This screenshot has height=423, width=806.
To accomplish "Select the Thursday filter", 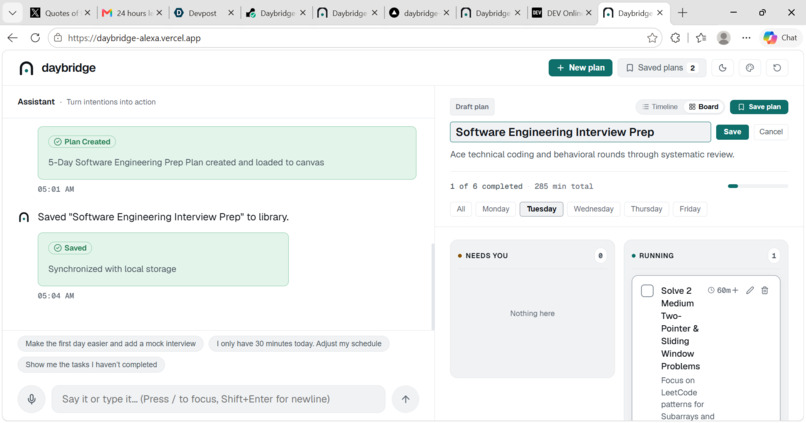I will click(x=647, y=209).
